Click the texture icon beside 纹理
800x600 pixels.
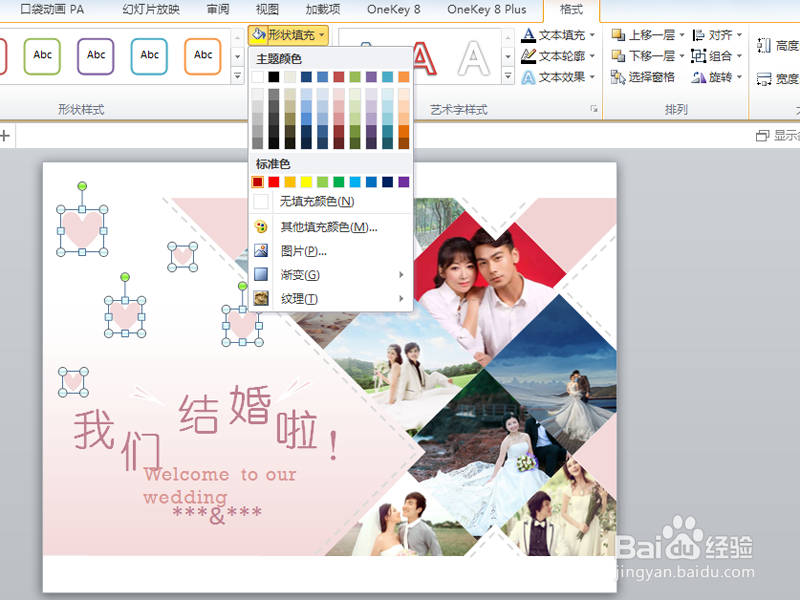[x=261, y=298]
